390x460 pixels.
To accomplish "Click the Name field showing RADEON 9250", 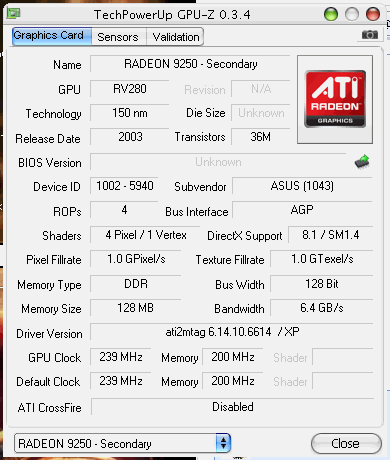I will [x=190, y=64].
